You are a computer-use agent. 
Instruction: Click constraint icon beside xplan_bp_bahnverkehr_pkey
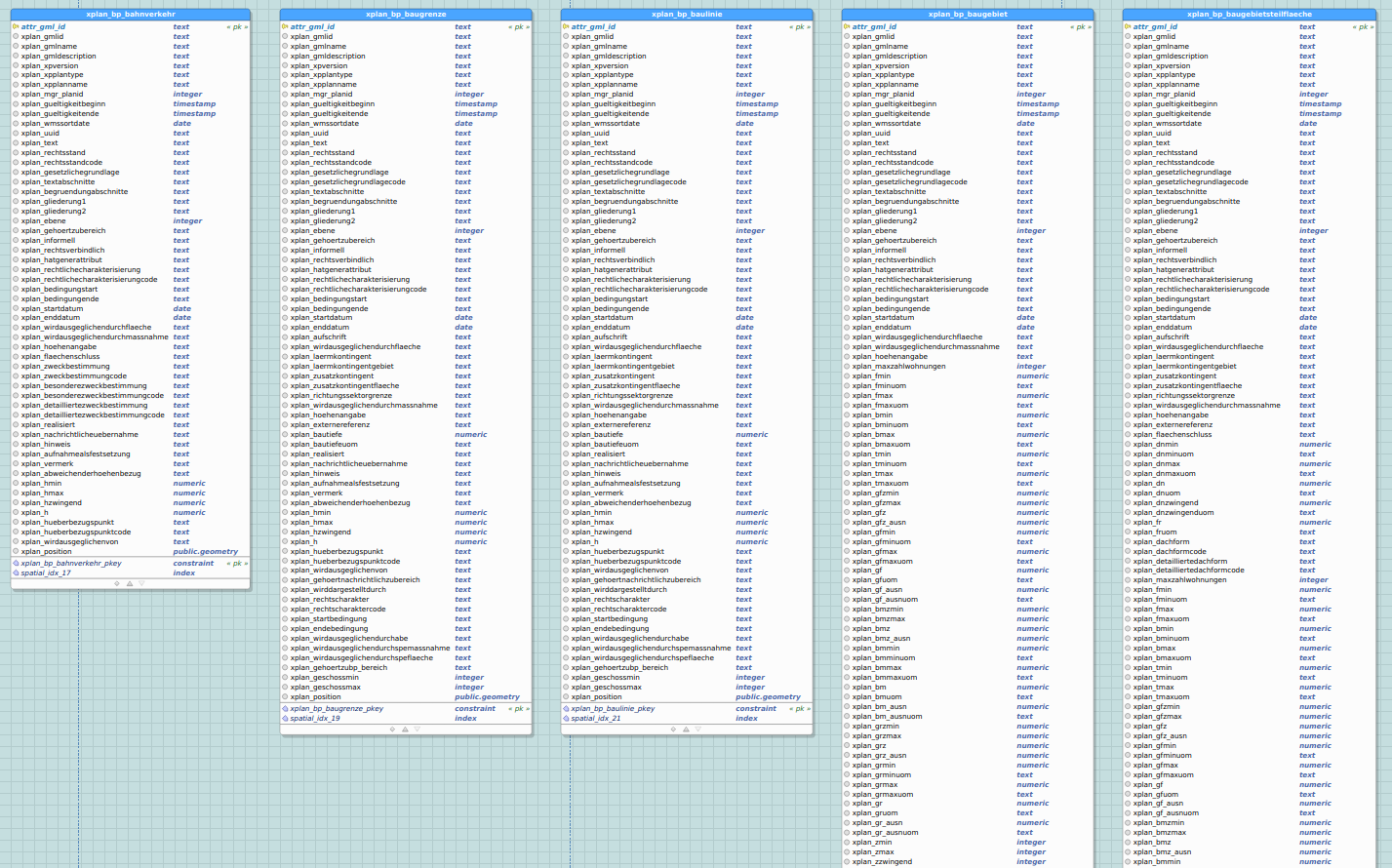pyautogui.click(x=16, y=564)
